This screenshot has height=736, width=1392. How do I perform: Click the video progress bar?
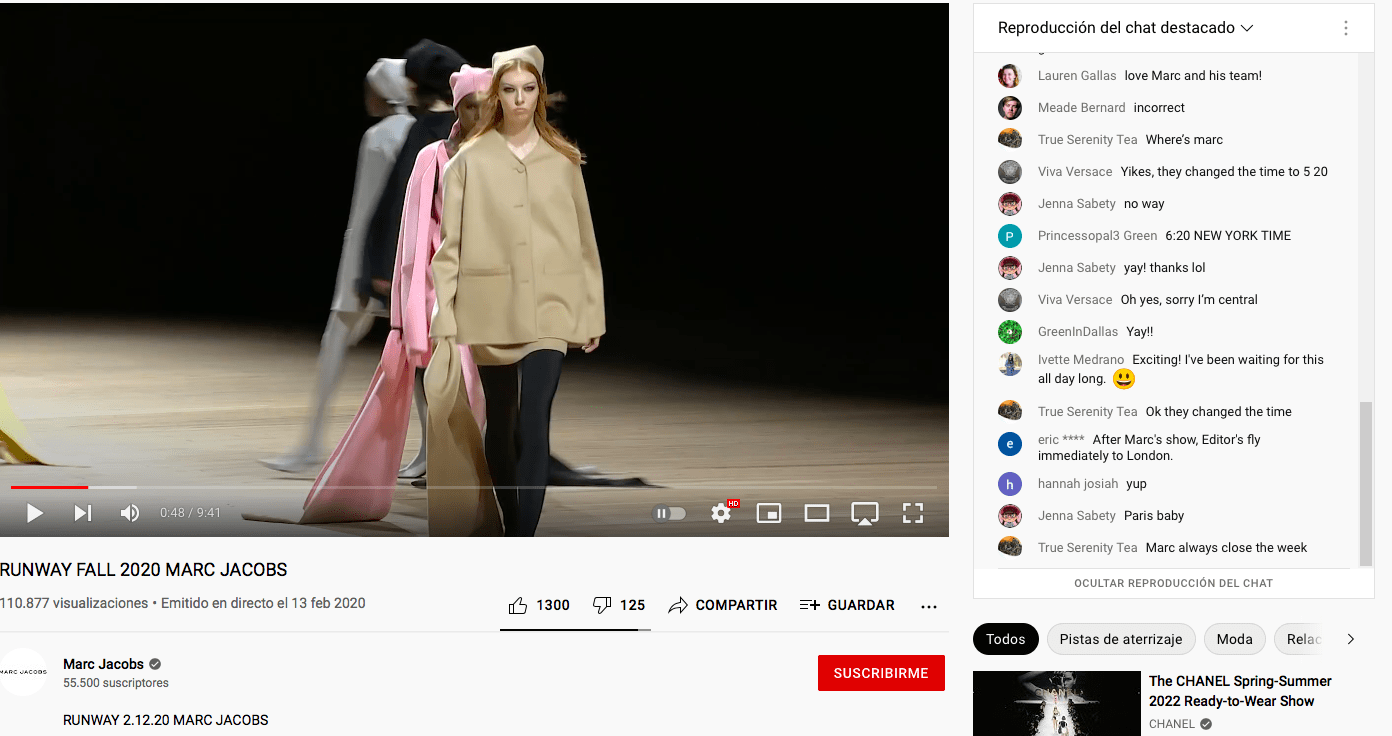click(475, 487)
